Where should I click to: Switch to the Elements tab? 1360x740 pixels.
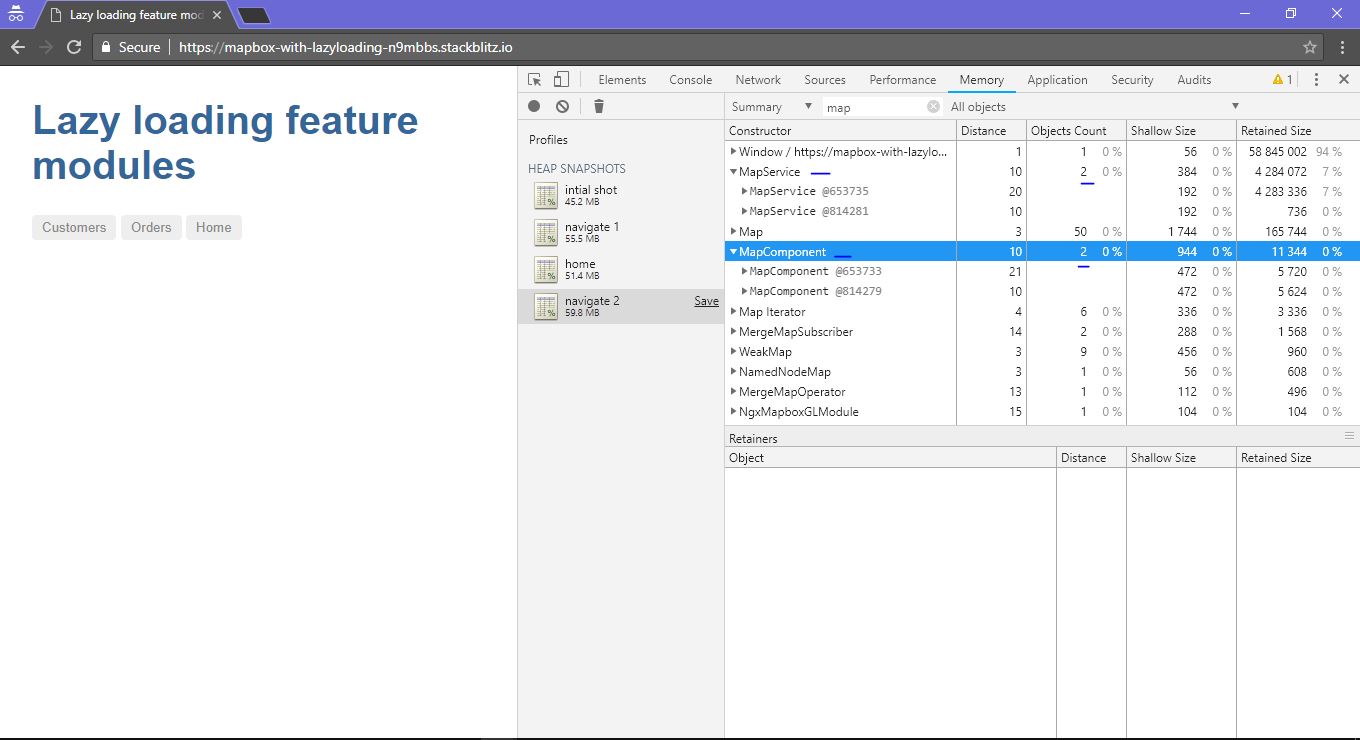pos(622,80)
